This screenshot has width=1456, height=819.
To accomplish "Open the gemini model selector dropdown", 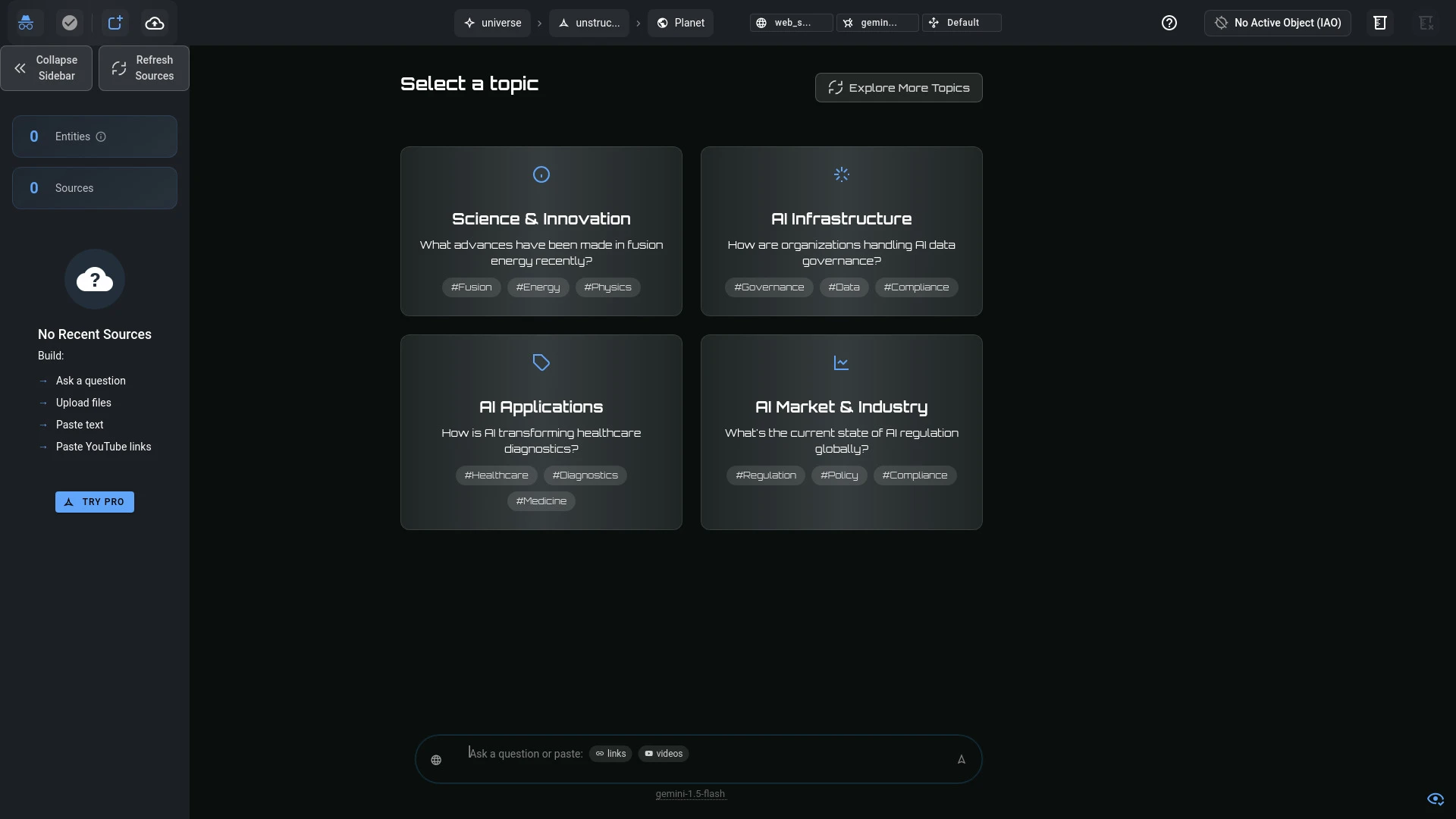I will point(877,23).
